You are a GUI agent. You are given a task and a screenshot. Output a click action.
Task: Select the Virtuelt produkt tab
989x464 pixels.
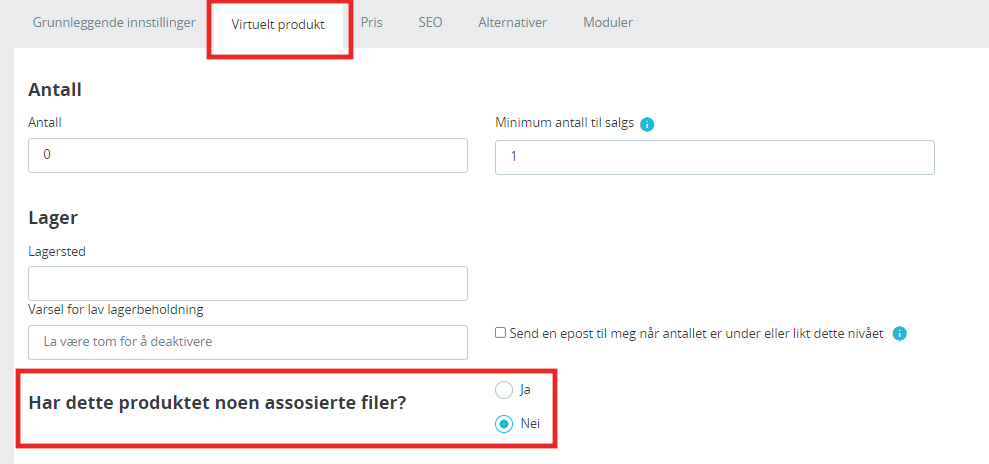point(278,25)
